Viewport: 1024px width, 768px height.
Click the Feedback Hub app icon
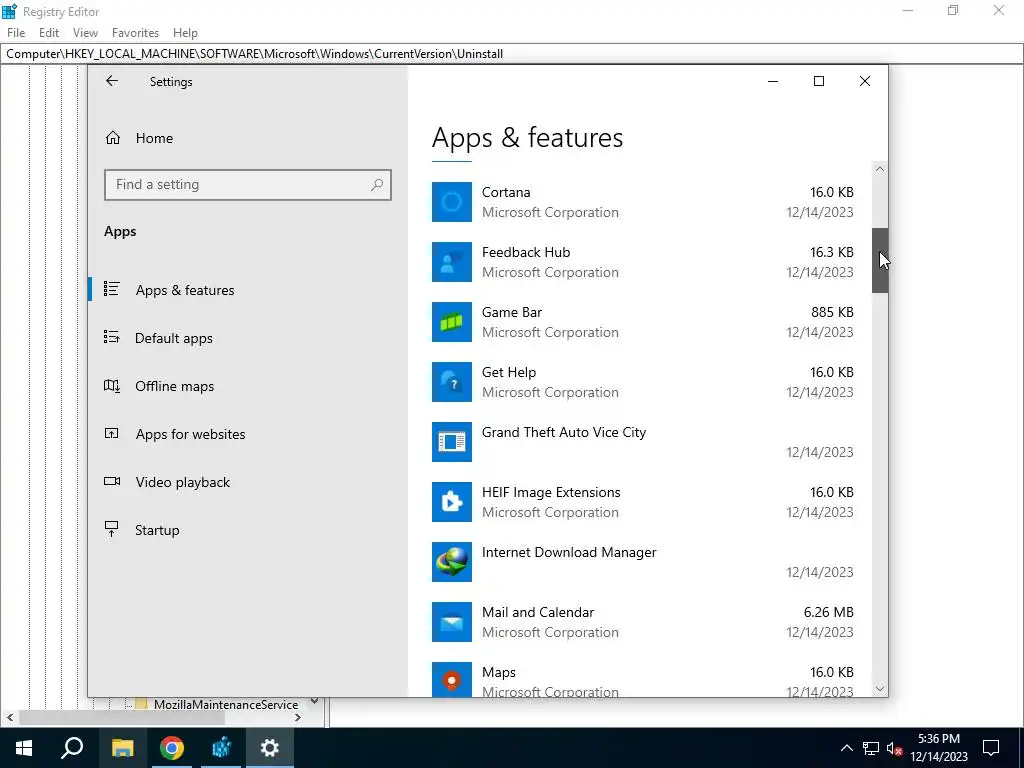[x=451, y=262]
